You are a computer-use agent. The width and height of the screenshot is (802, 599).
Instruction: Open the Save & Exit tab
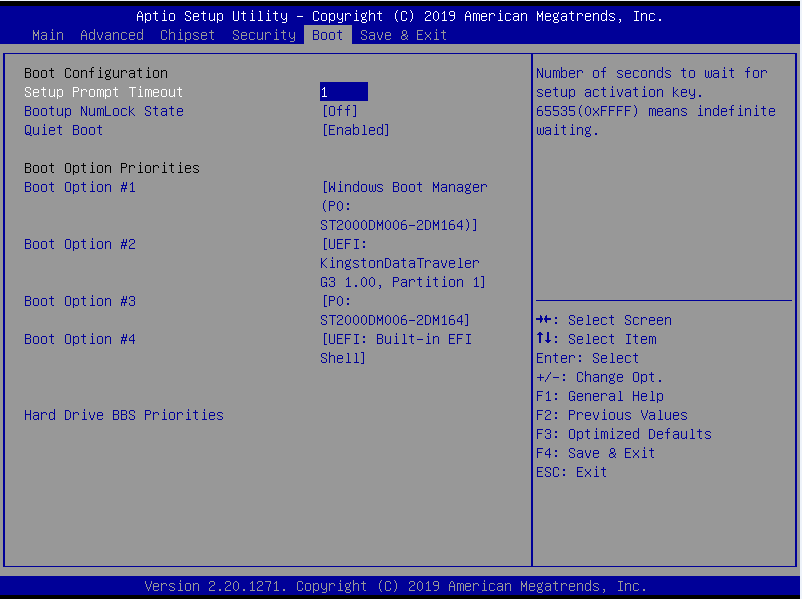click(403, 35)
